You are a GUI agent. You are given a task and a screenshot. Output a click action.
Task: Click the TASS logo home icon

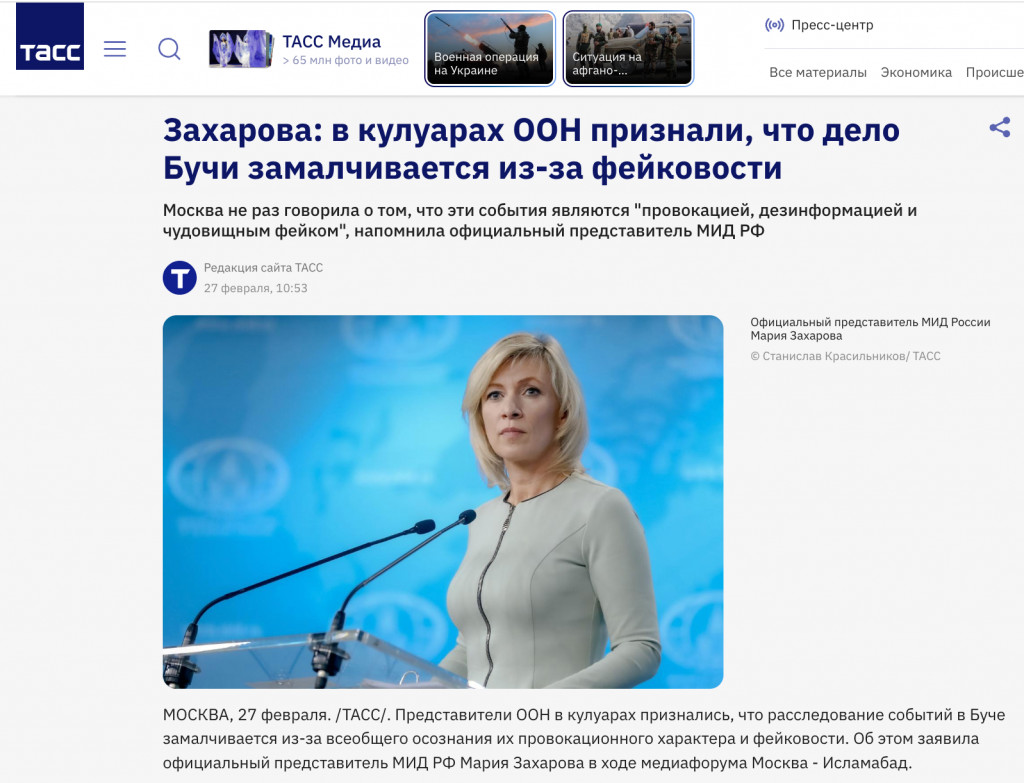click(50, 36)
